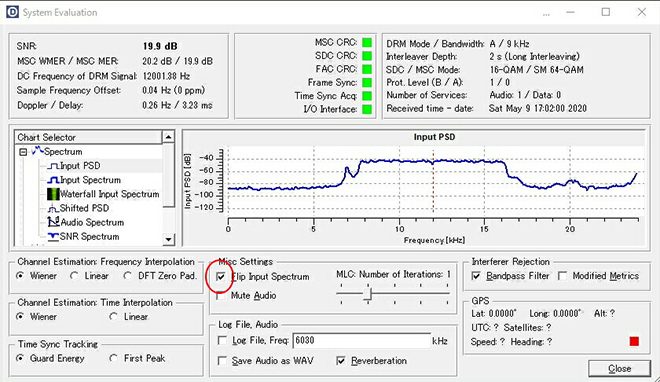
Task: Uncheck Flip Input Spectrum checkbox
Action: coord(221,277)
